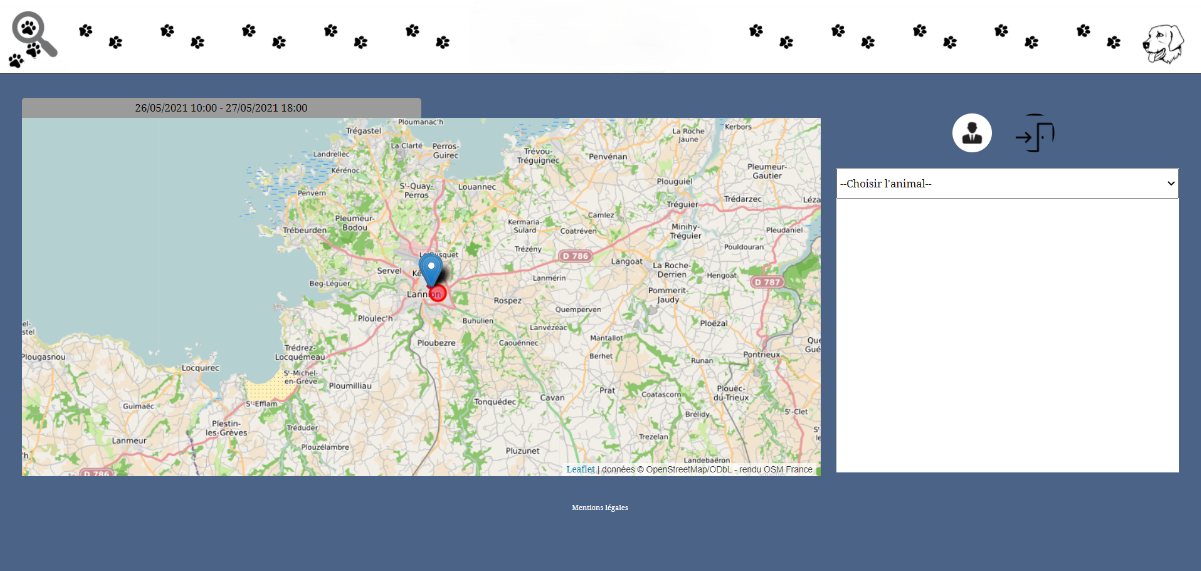Viewport: 1201px width, 571px height.
Task: Click the Cavan label on the map
Action: pyautogui.click(x=552, y=397)
